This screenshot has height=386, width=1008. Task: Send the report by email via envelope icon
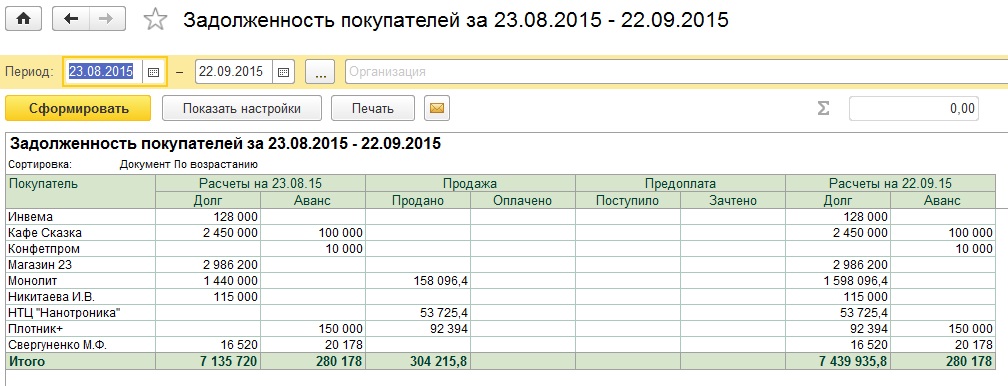coord(436,108)
